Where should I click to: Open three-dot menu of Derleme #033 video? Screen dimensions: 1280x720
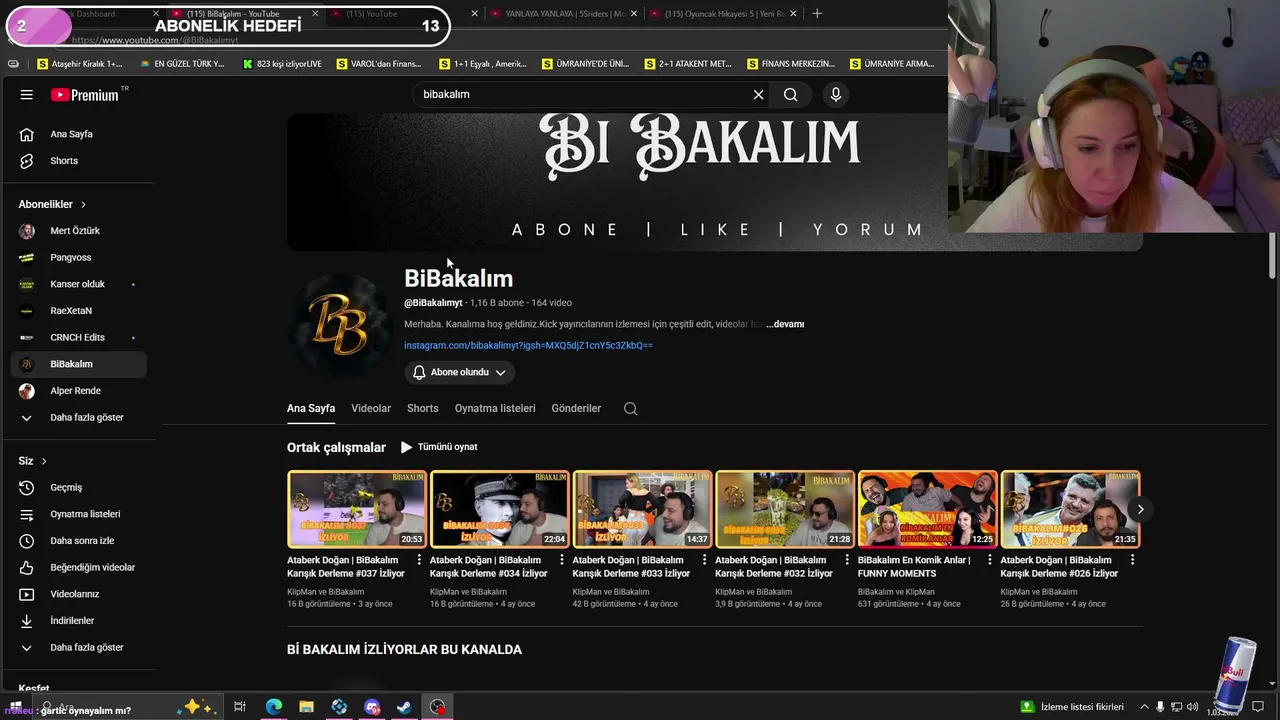705,561
